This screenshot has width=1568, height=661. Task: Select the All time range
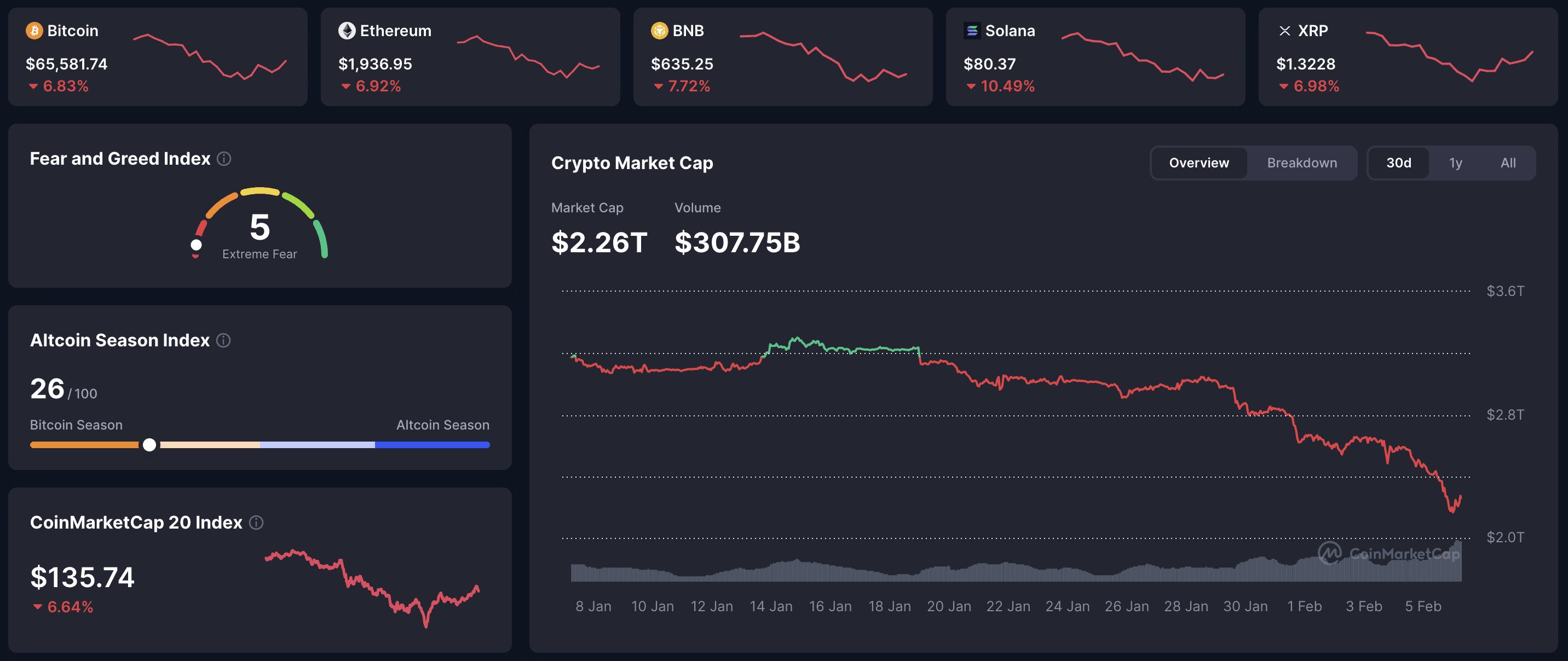point(1508,163)
